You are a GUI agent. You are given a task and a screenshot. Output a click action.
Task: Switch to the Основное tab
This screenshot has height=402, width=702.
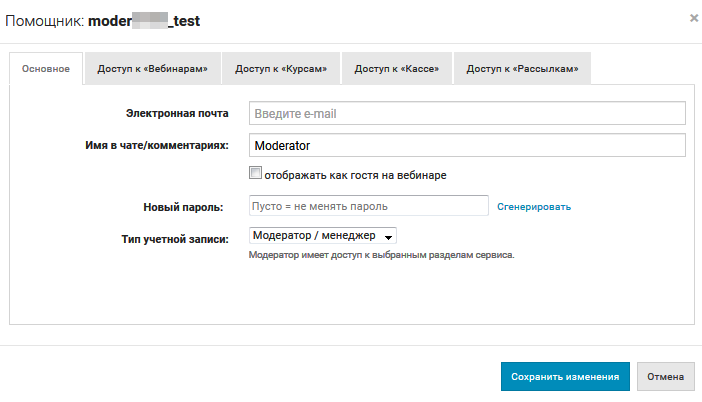[x=46, y=69]
